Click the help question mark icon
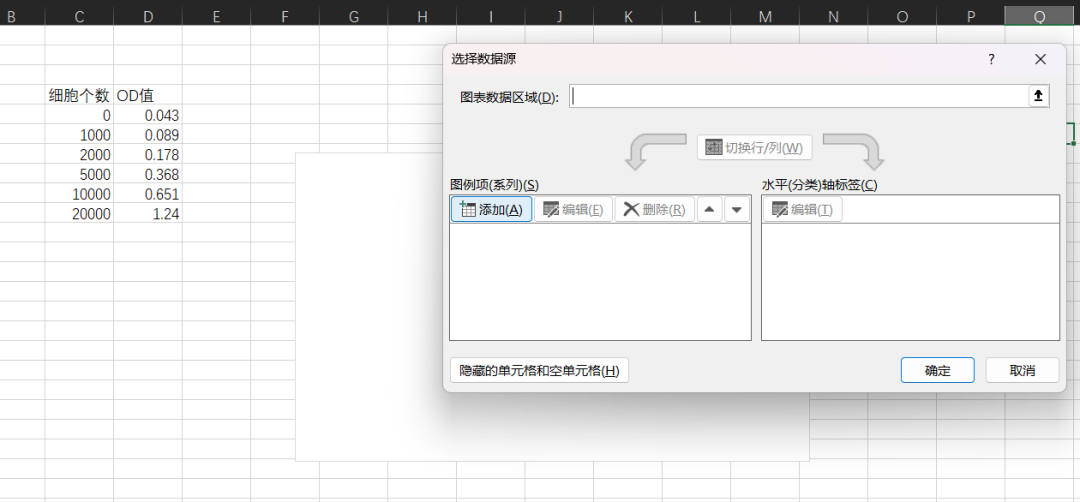The width and height of the screenshot is (1080, 502). 991,59
